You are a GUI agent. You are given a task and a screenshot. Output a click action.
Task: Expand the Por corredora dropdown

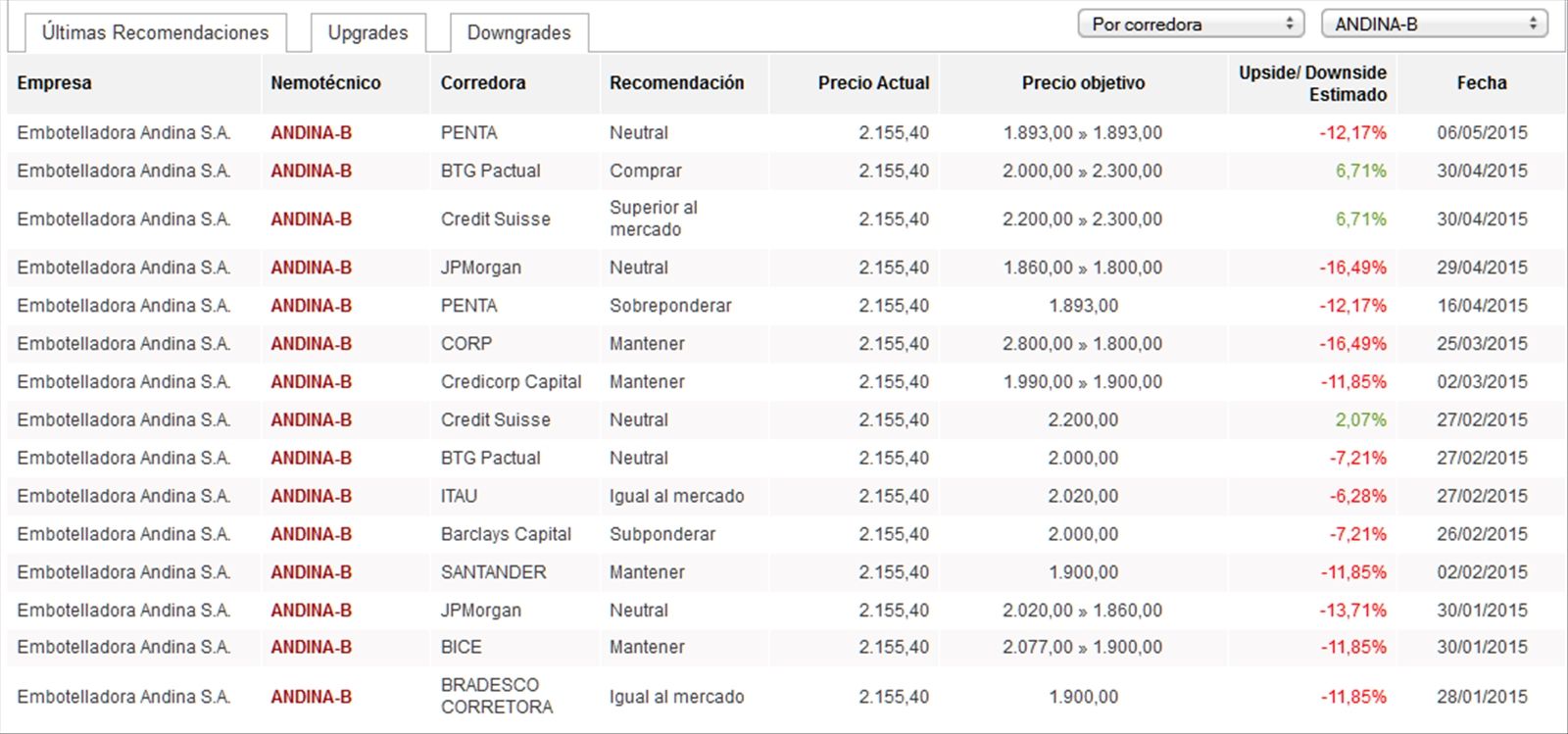click(1191, 24)
